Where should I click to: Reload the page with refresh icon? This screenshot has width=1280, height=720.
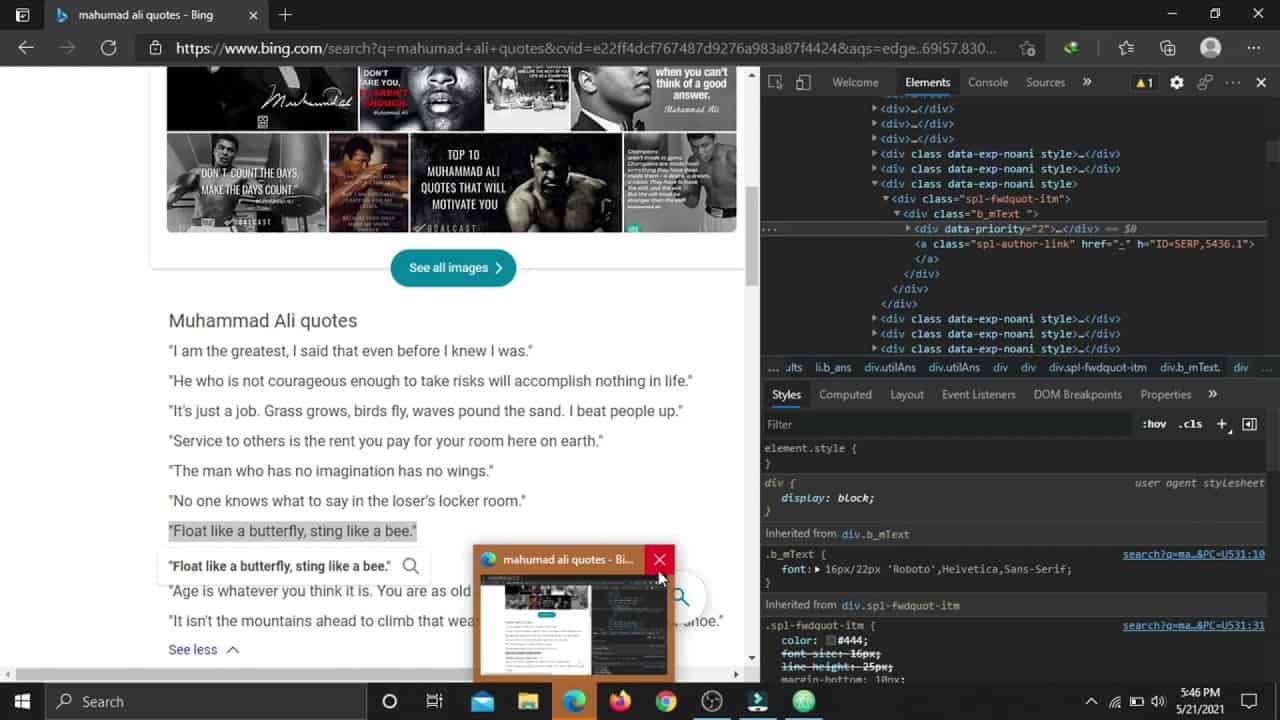point(108,48)
